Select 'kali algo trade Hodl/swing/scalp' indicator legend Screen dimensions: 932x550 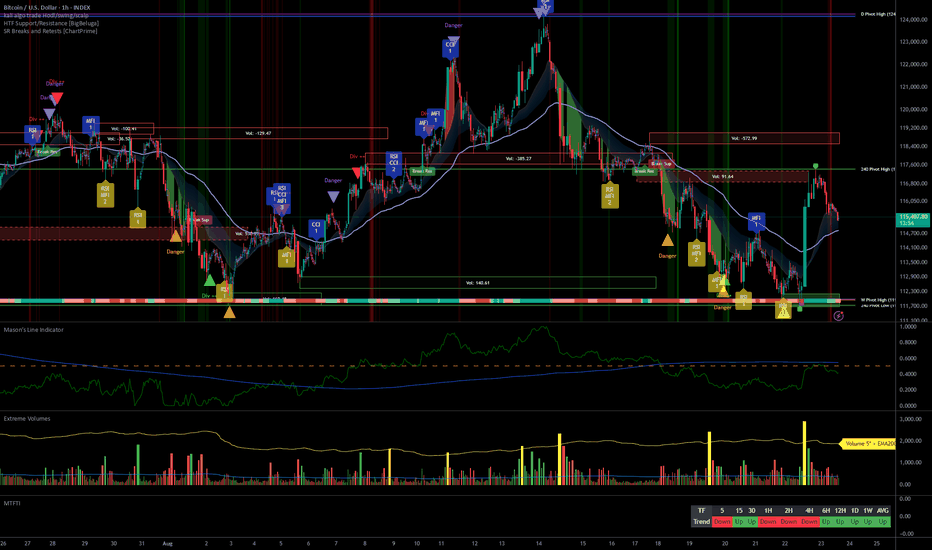[x=46, y=15]
